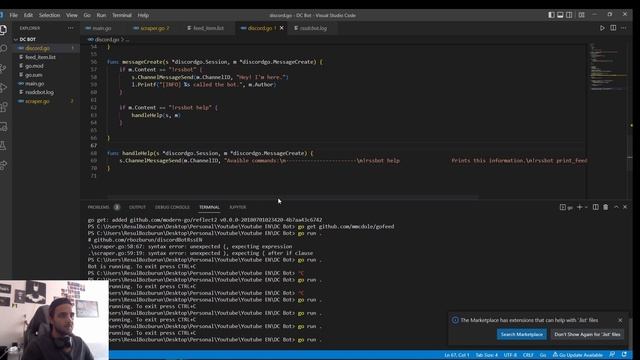Click the terminal 'go' shell indicator

click(x=566, y=207)
